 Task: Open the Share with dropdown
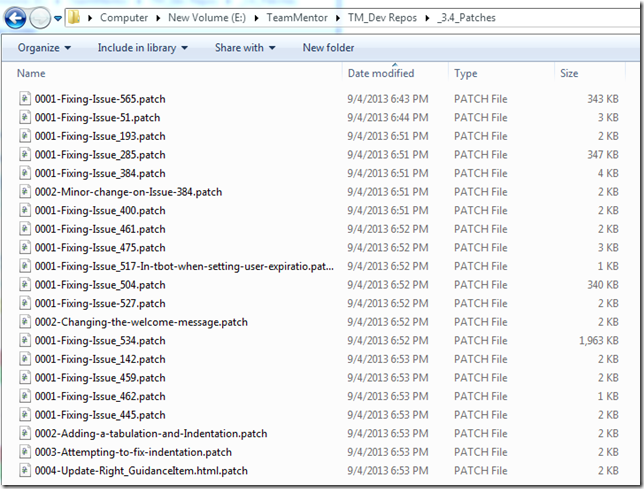(x=245, y=47)
